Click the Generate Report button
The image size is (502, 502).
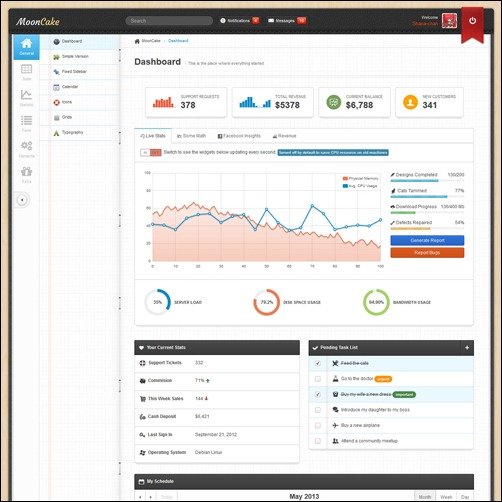[427, 240]
